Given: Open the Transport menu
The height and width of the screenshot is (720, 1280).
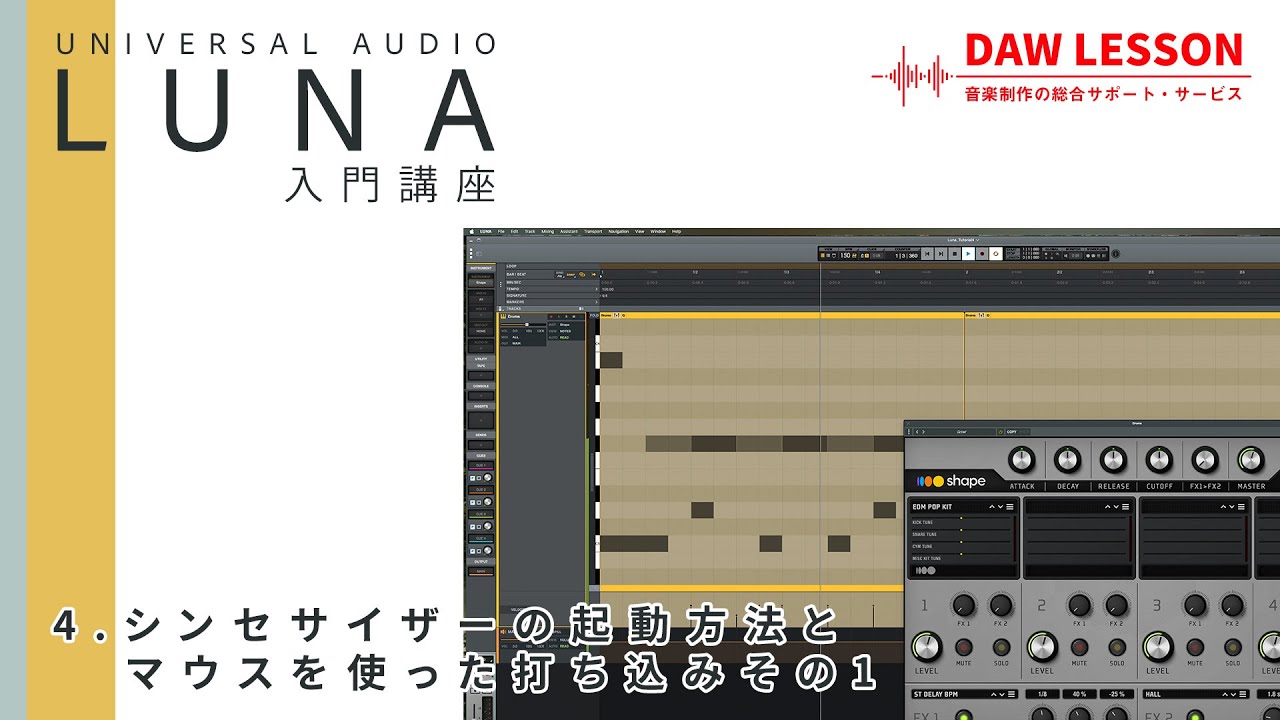Looking at the screenshot, I should point(593,231).
